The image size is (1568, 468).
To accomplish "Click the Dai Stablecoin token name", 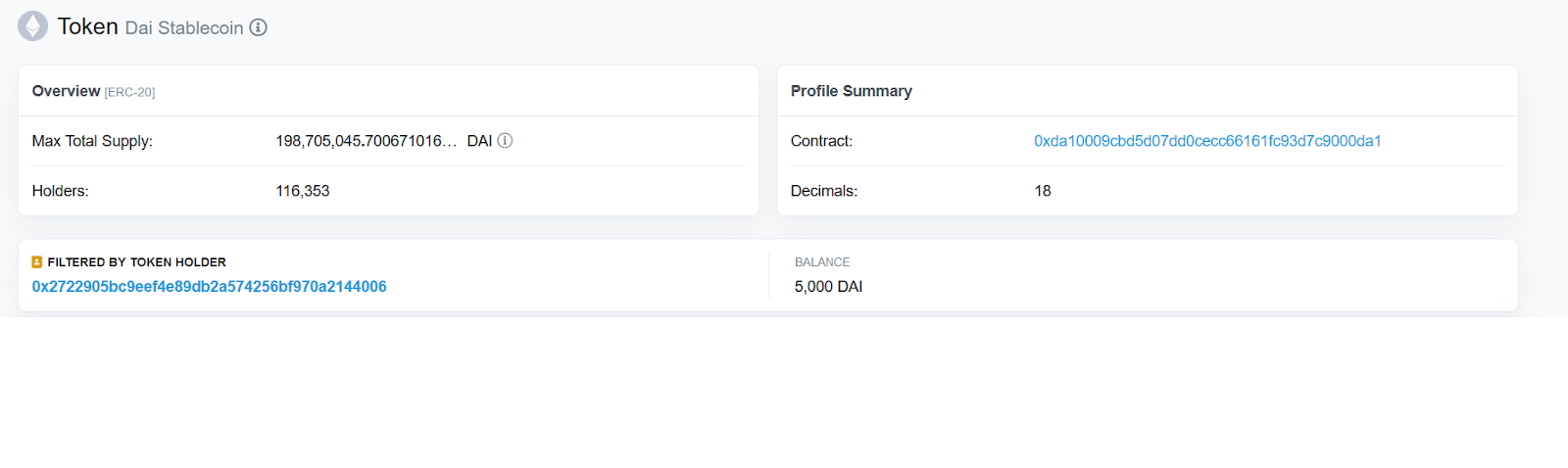I will 184,28.
